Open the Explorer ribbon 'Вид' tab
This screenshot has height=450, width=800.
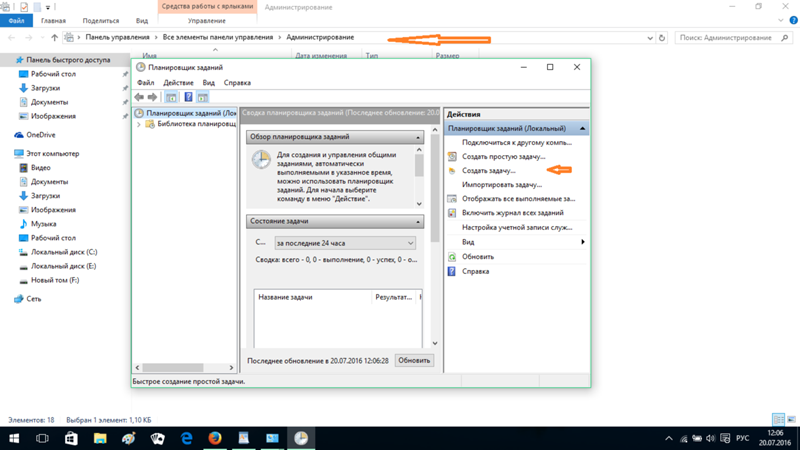pyautogui.click(x=142, y=21)
